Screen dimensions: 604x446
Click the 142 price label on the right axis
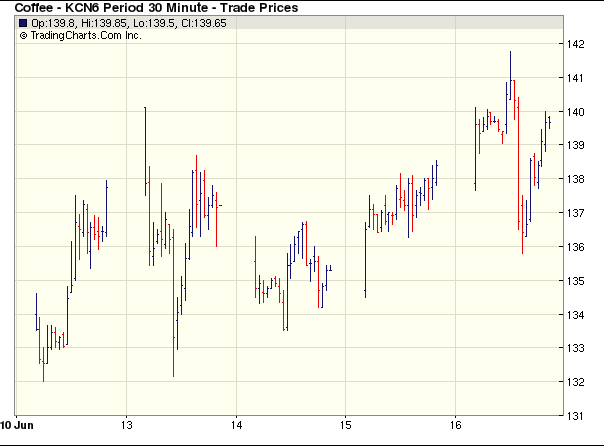click(575, 44)
